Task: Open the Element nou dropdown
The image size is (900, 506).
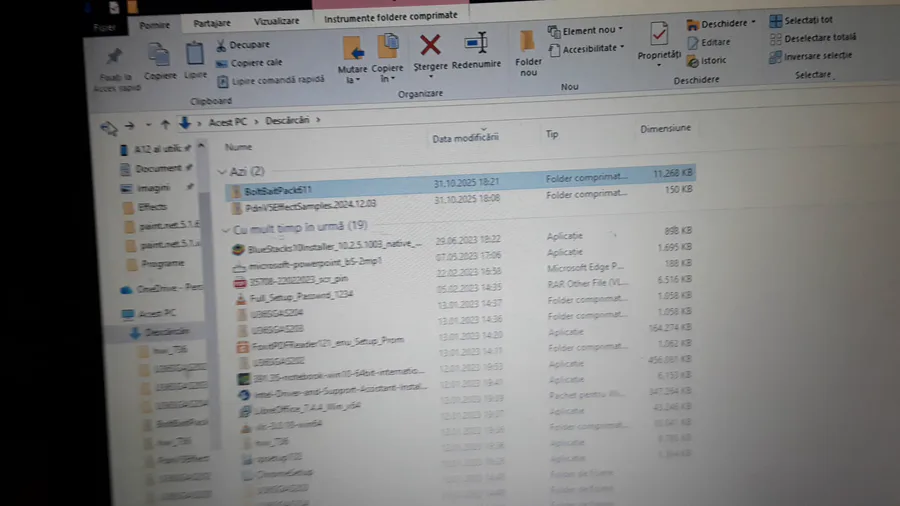Action: [x=585, y=30]
